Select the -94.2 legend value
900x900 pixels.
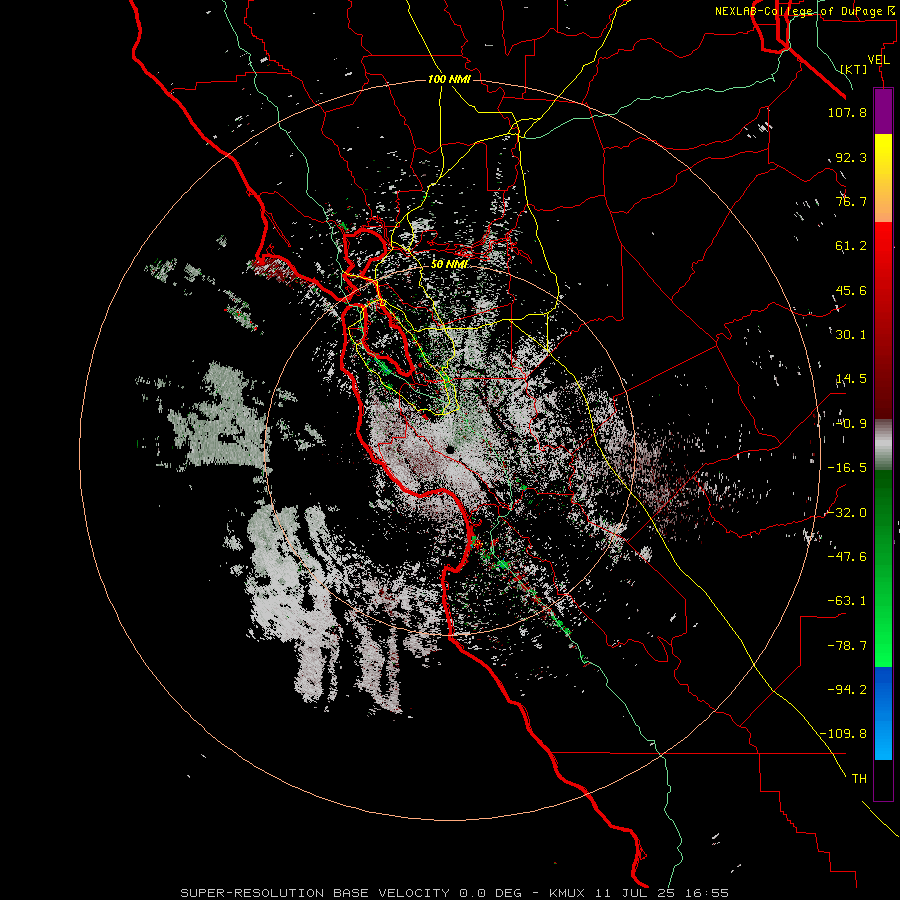coord(847,689)
